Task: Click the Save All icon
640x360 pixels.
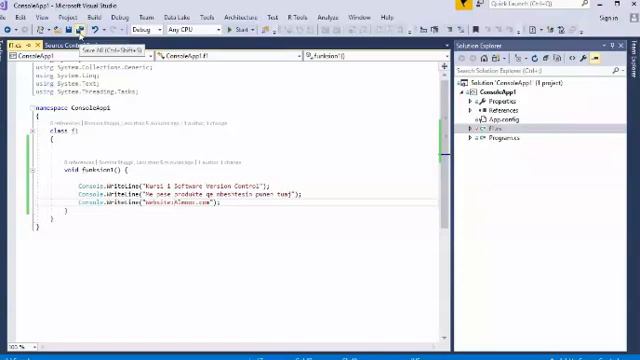Action: tap(80, 30)
